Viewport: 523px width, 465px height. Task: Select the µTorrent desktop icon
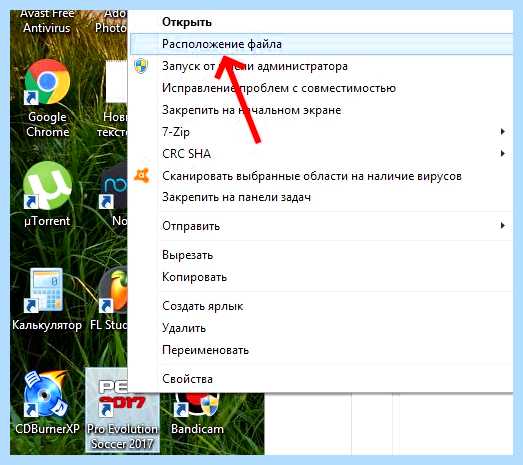point(47,194)
